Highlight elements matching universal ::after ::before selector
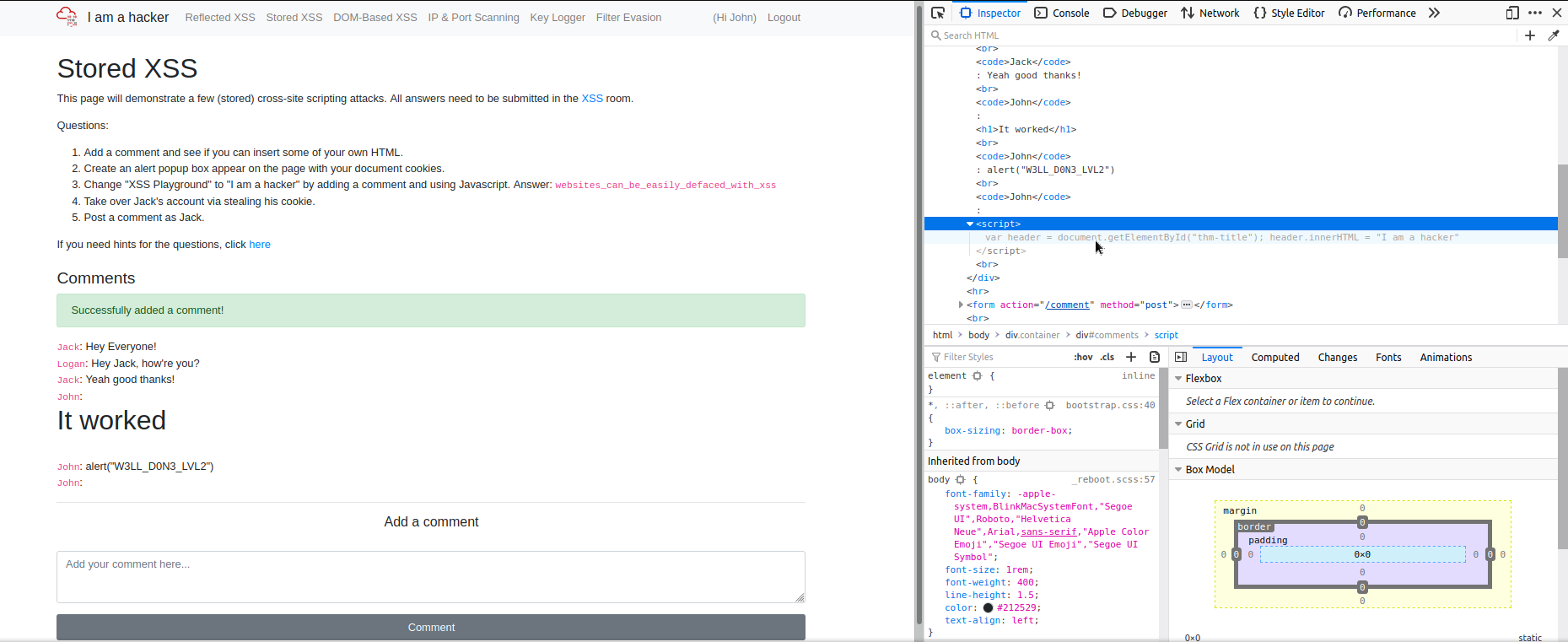The width and height of the screenshot is (1568, 642). pyautogui.click(x=1049, y=406)
